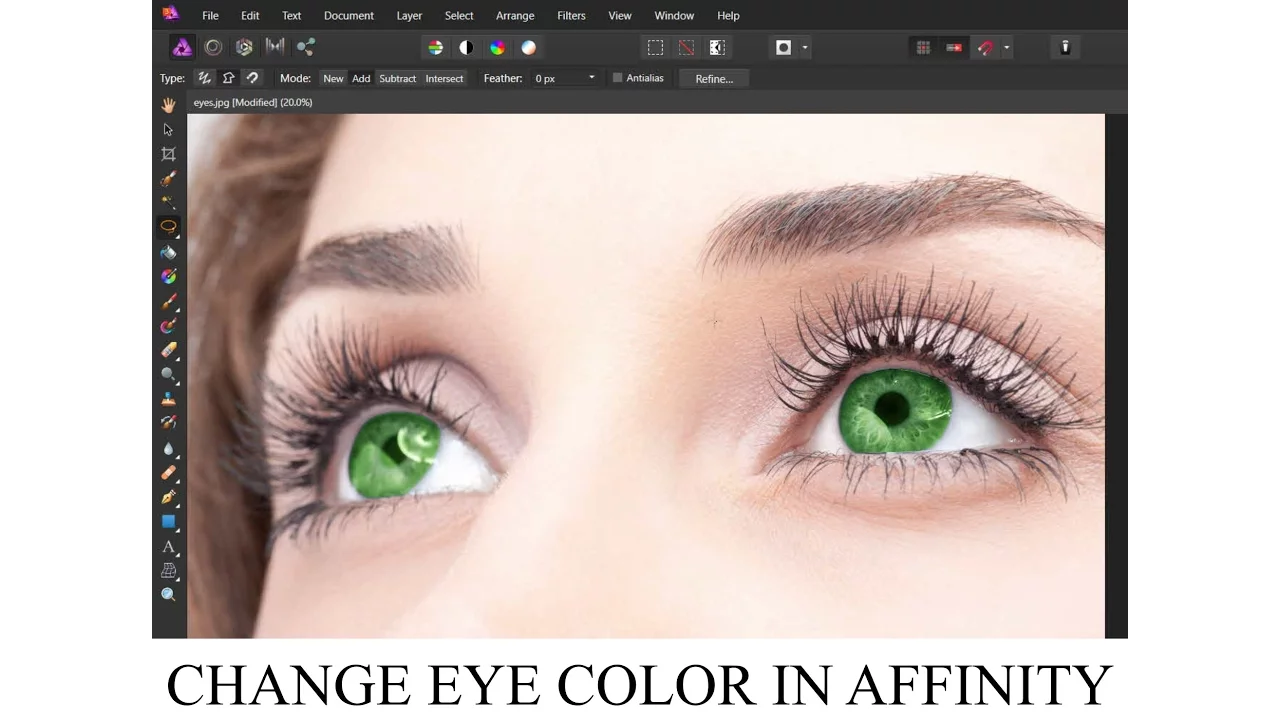Open the View menu
Viewport: 1280px width, 720px height.
point(620,15)
